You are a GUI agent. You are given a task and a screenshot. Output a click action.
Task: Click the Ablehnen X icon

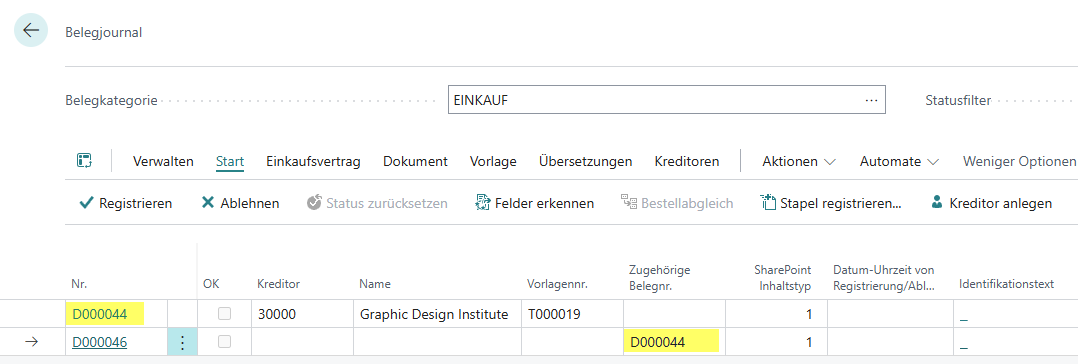(x=208, y=203)
